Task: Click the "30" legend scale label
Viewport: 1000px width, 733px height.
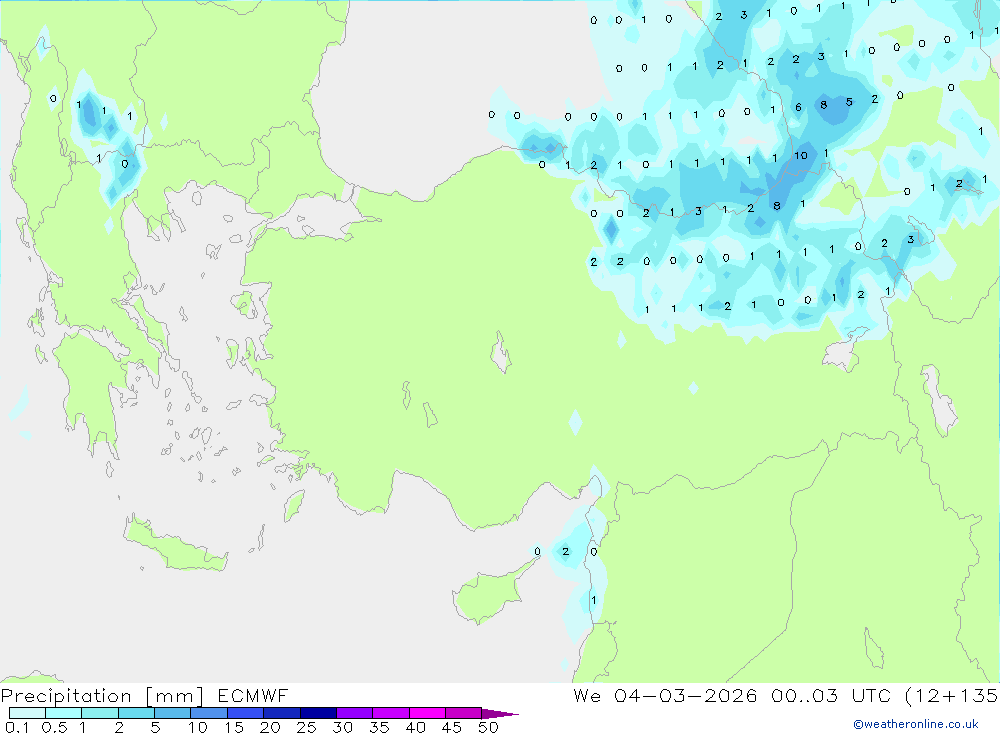Action: pyautogui.click(x=342, y=727)
